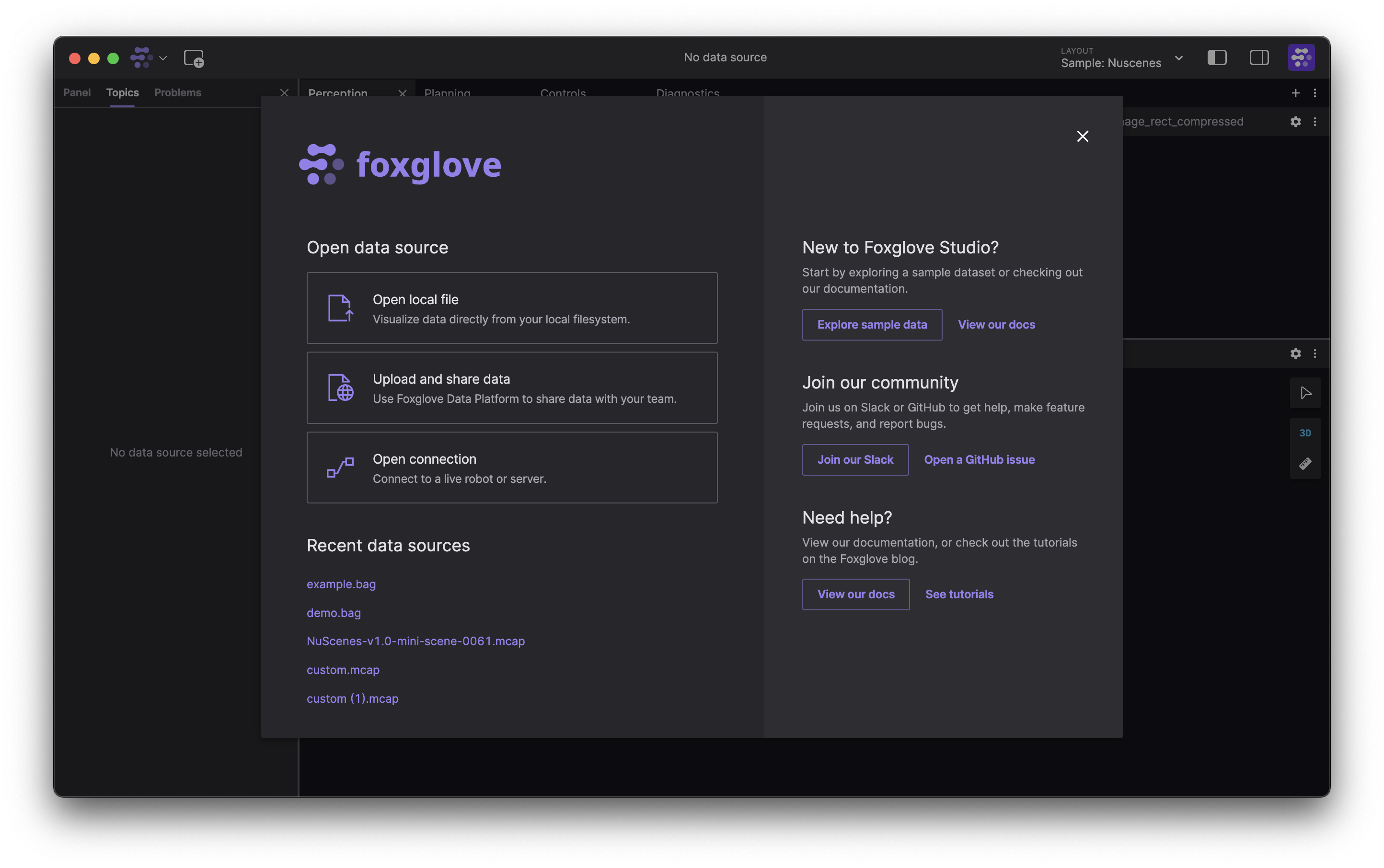Open image panel three-dot menu
The height and width of the screenshot is (868, 1384).
pyautogui.click(x=1315, y=122)
